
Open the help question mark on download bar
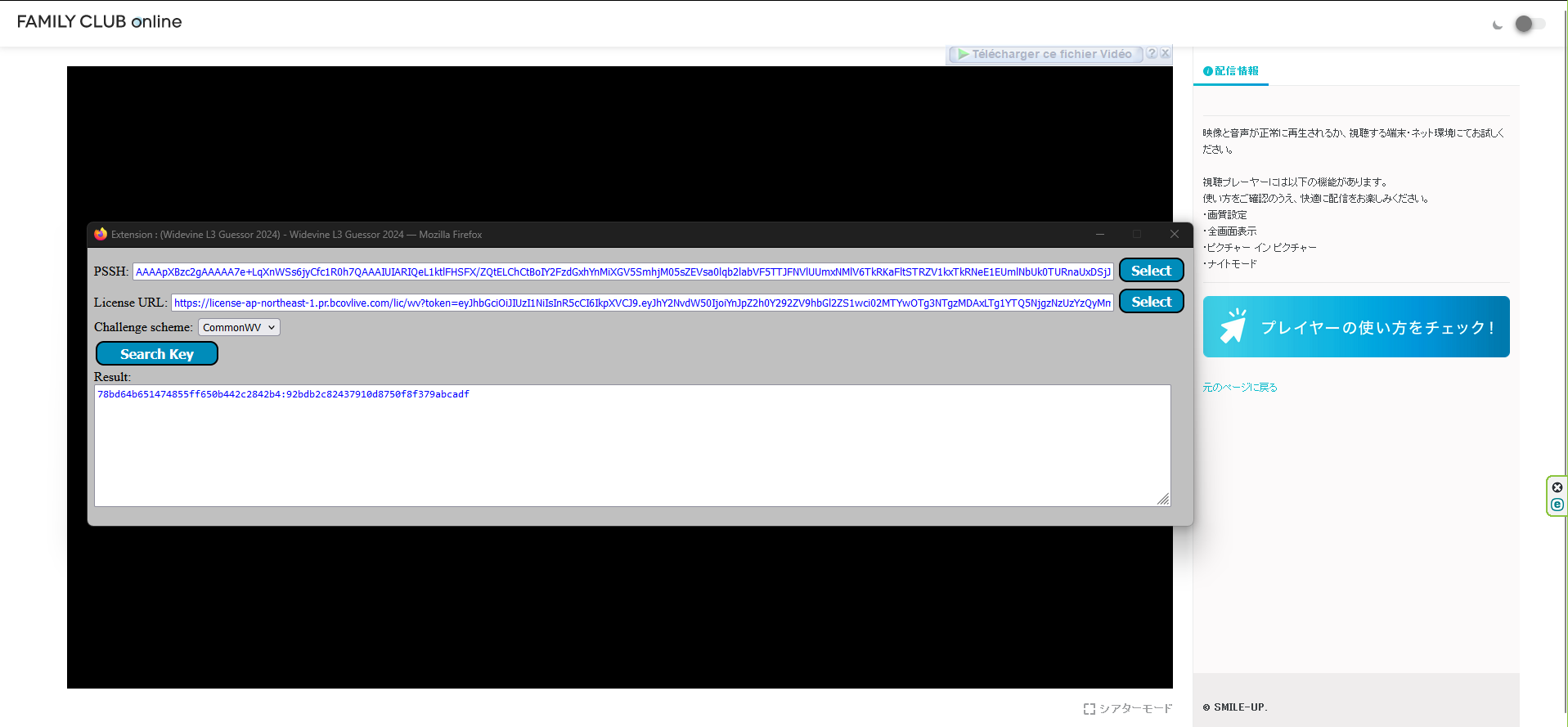tap(1152, 53)
